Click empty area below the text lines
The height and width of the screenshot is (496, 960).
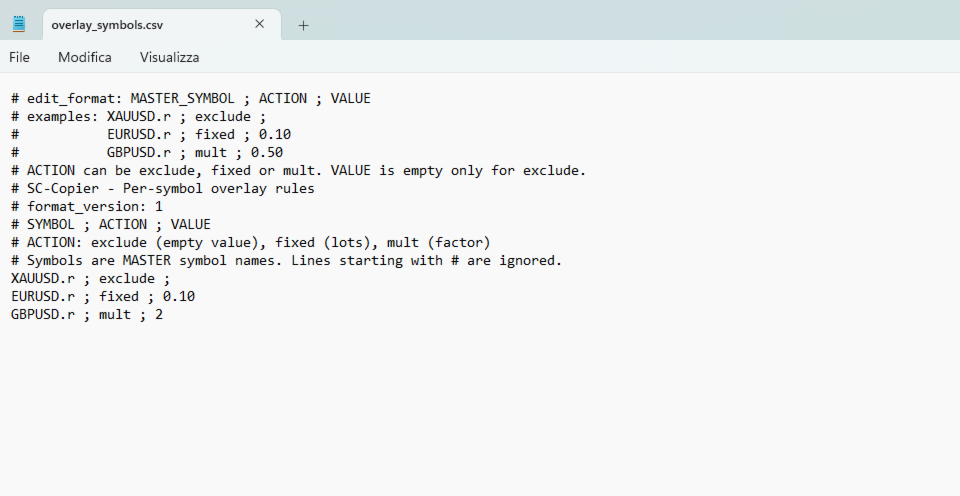(x=480, y=410)
